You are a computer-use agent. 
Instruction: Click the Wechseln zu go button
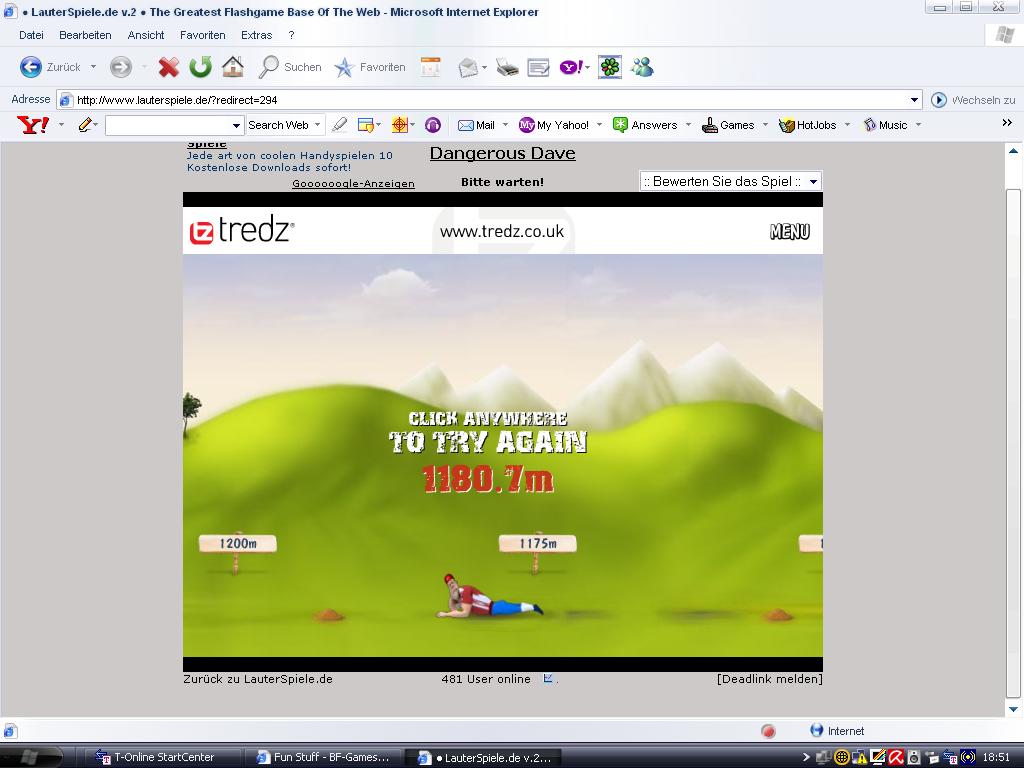click(973, 100)
